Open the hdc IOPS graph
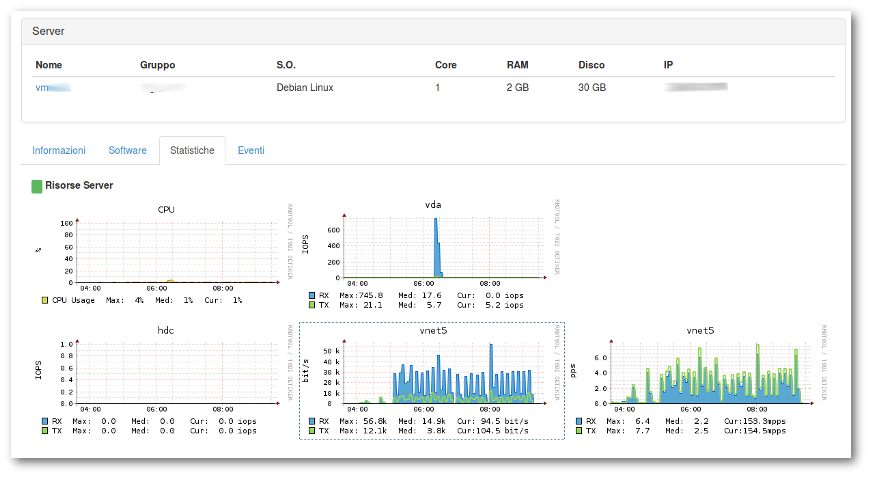The image size is (870, 477). coord(164,380)
